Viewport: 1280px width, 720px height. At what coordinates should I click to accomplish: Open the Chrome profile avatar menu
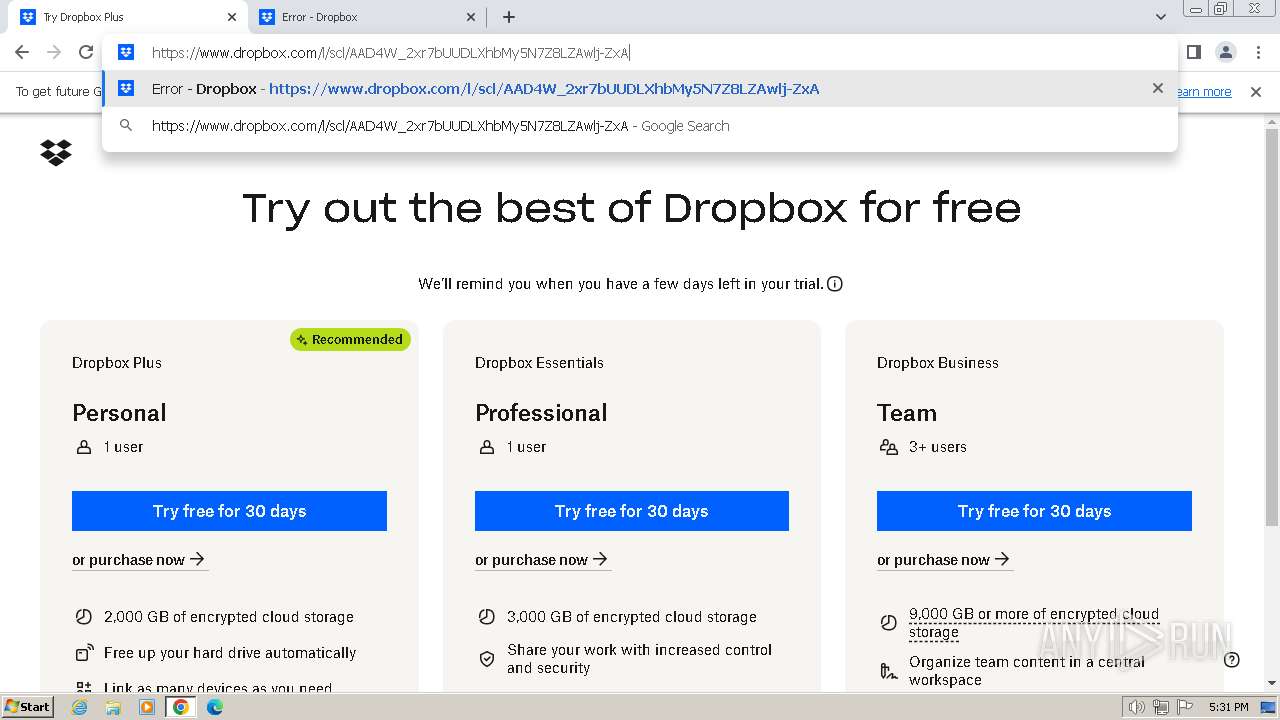pos(1225,52)
